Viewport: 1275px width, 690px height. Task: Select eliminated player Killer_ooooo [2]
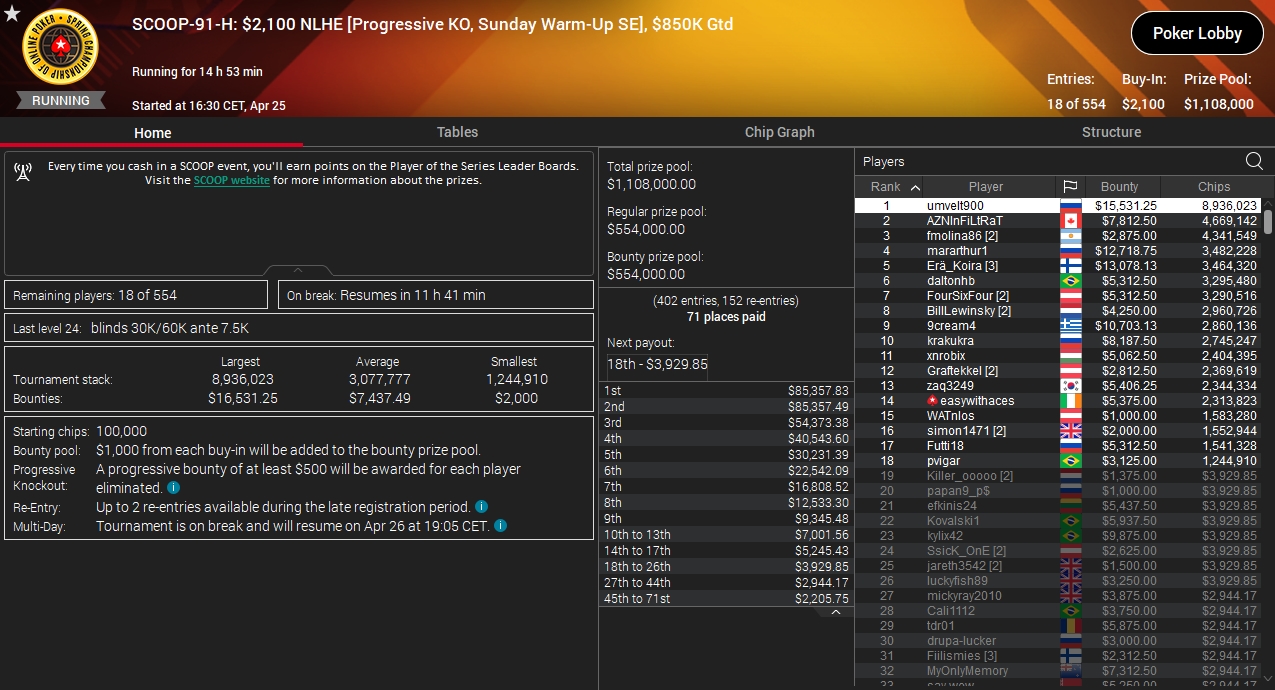pyautogui.click(x=1058, y=476)
